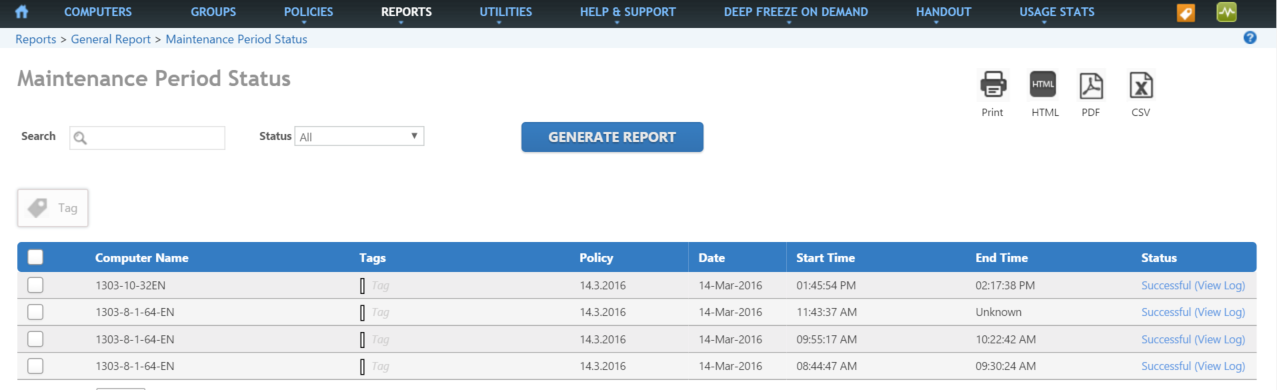
Task: Click the Unknown end time cell
Action: tap(998, 312)
